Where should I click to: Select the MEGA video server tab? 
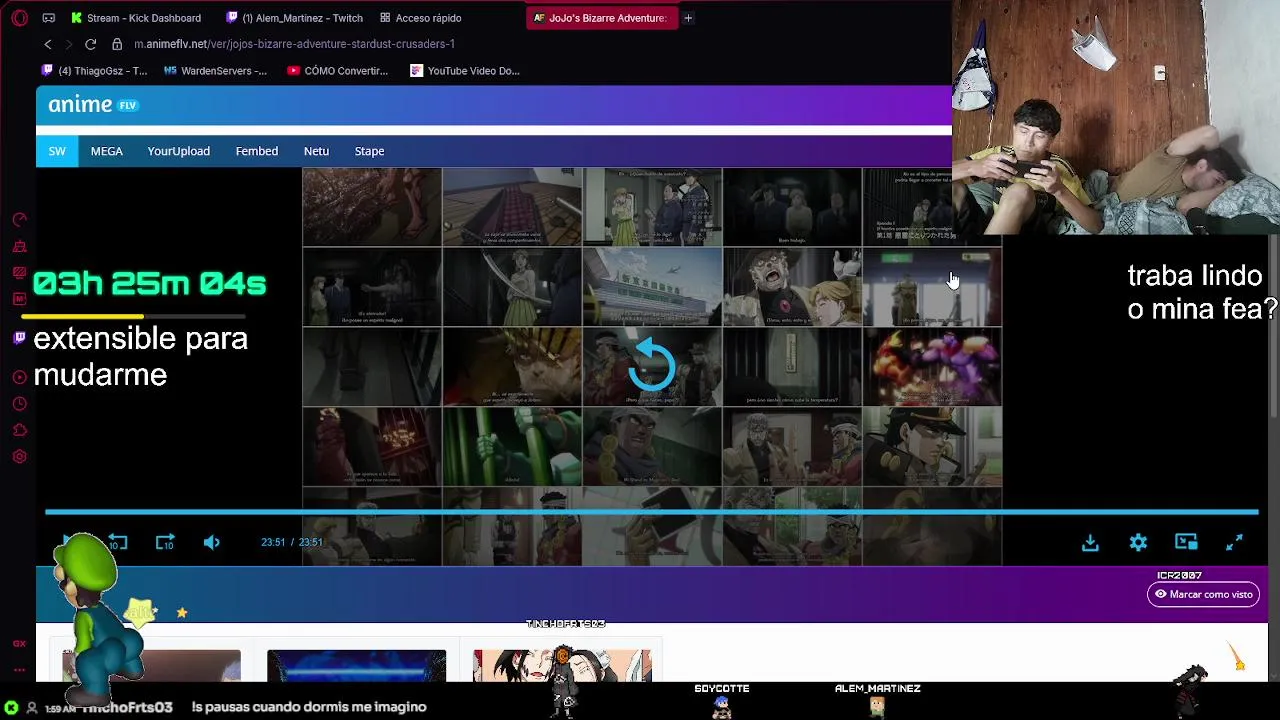click(107, 151)
